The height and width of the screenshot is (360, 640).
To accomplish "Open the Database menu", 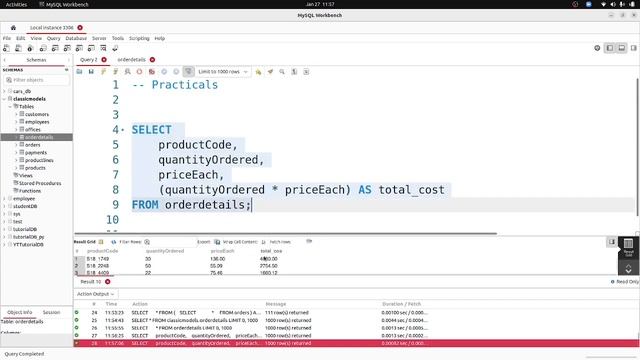I will [x=76, y=38].
